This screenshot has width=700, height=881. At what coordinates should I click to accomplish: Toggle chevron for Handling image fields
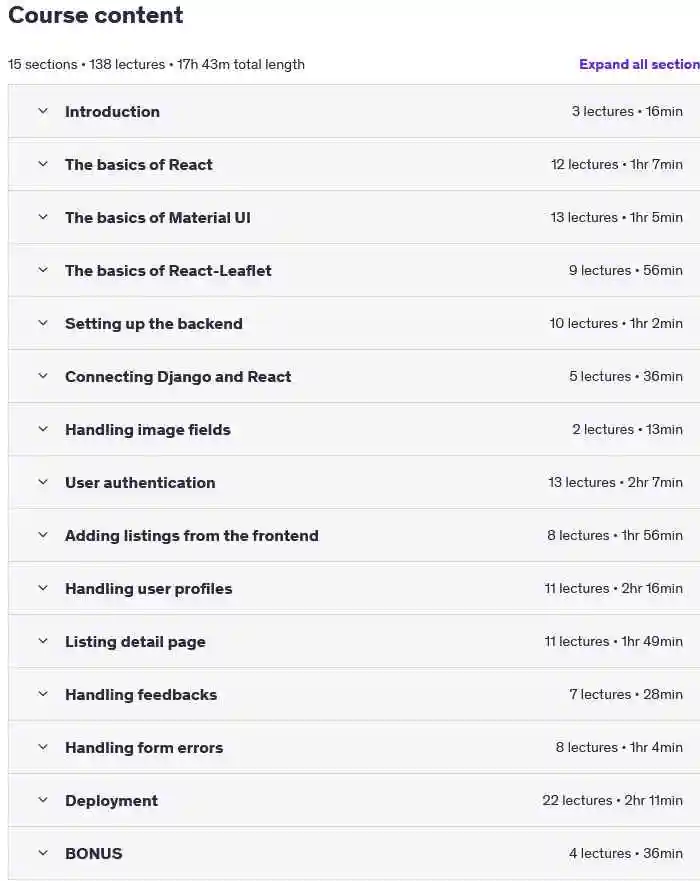[x=43, y=429]
